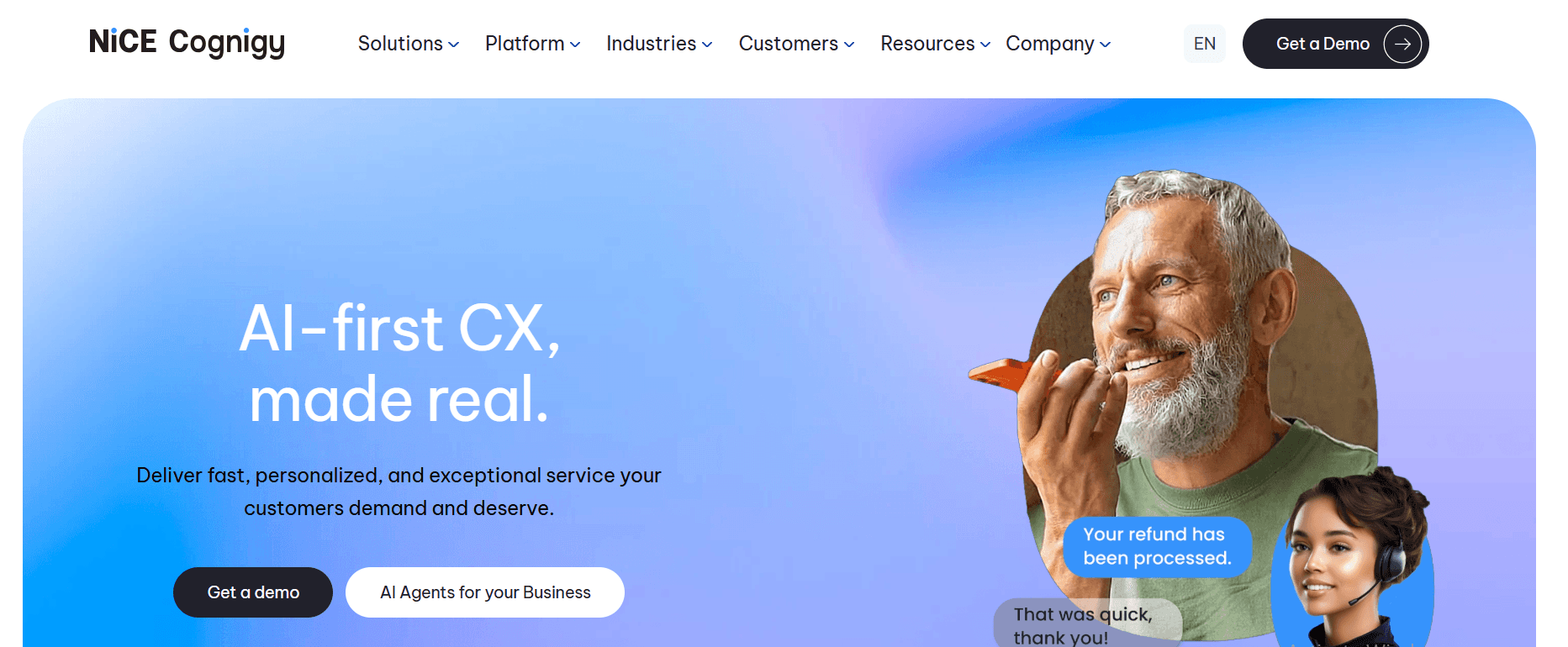Click the NiCE Cognigy logo

click(187, 42)
